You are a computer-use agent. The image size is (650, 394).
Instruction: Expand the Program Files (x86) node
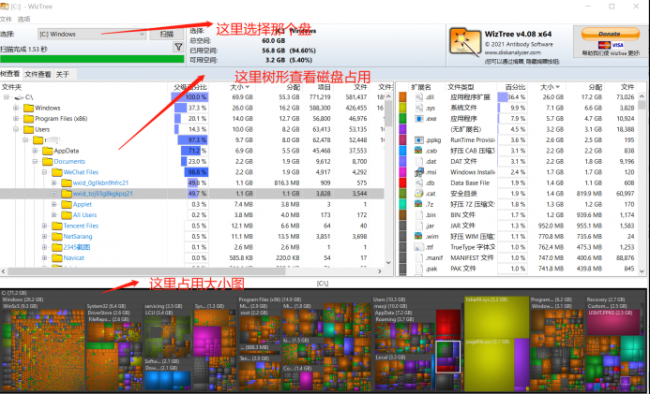(16, 119)
